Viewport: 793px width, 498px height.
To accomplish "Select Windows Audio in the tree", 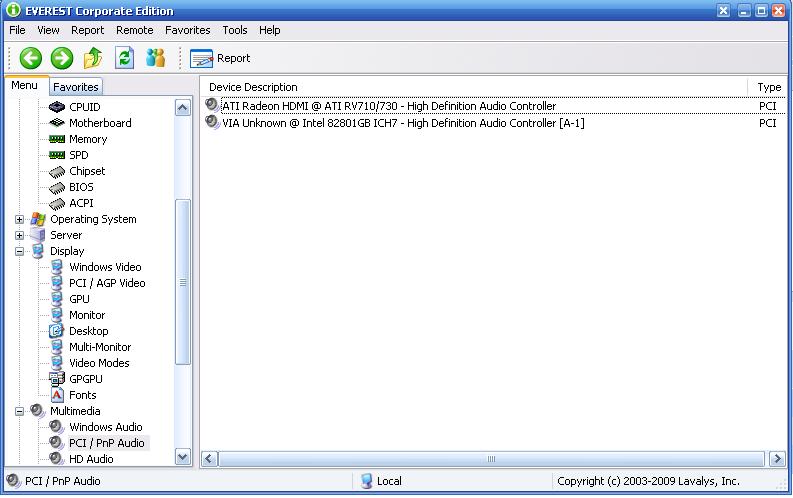I will coord(106,427).
